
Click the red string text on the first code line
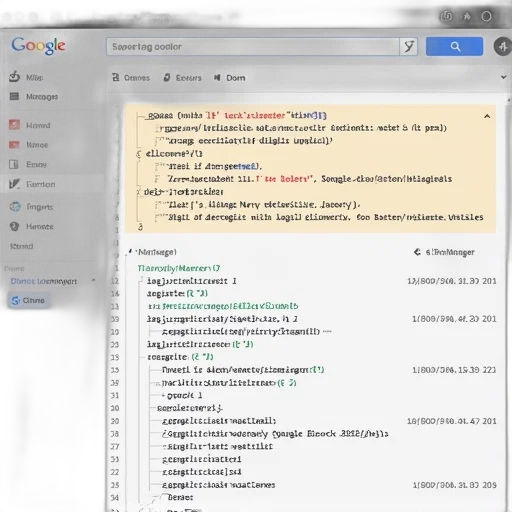click(x=245, y=115)
